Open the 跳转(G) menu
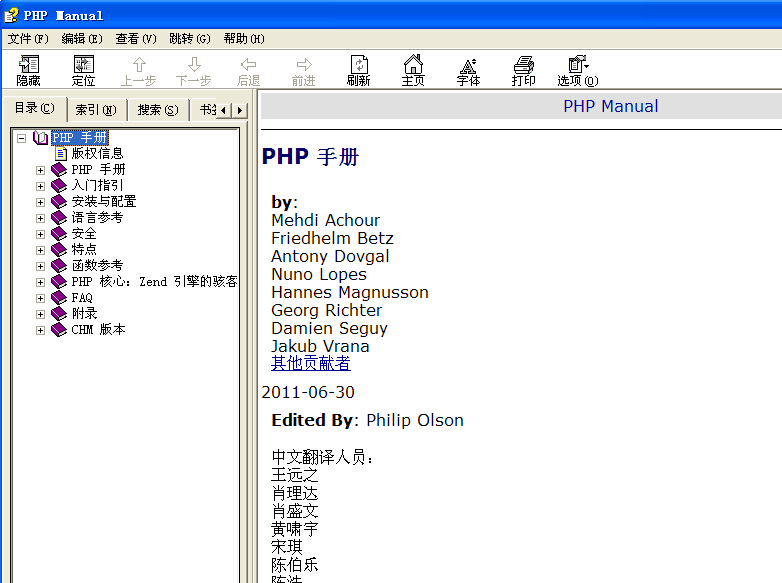 pyautogui.click(x=190, y=39)
